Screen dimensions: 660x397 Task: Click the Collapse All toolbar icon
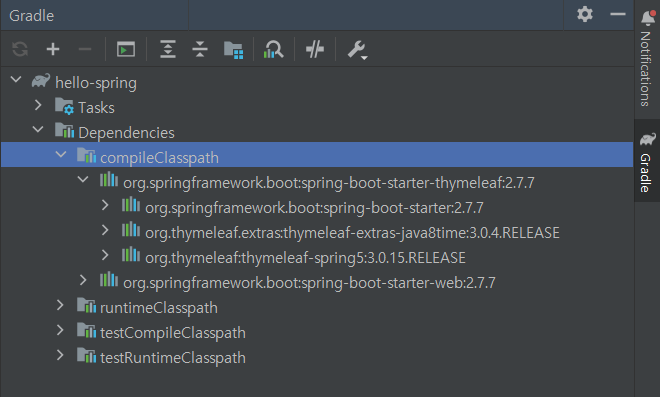pyautogui.click(x=200, y=49)
